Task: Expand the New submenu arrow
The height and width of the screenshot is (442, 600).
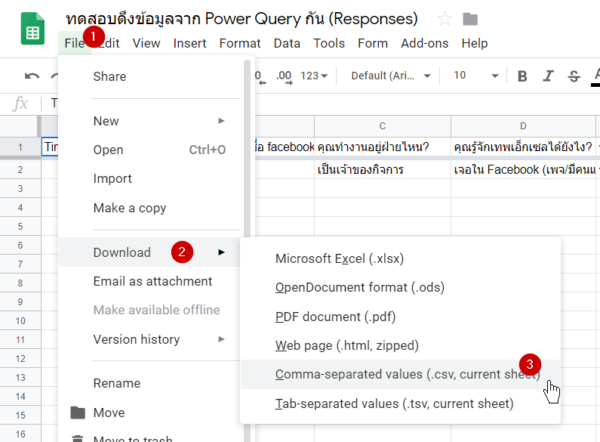Action: (x=221, y=121)
